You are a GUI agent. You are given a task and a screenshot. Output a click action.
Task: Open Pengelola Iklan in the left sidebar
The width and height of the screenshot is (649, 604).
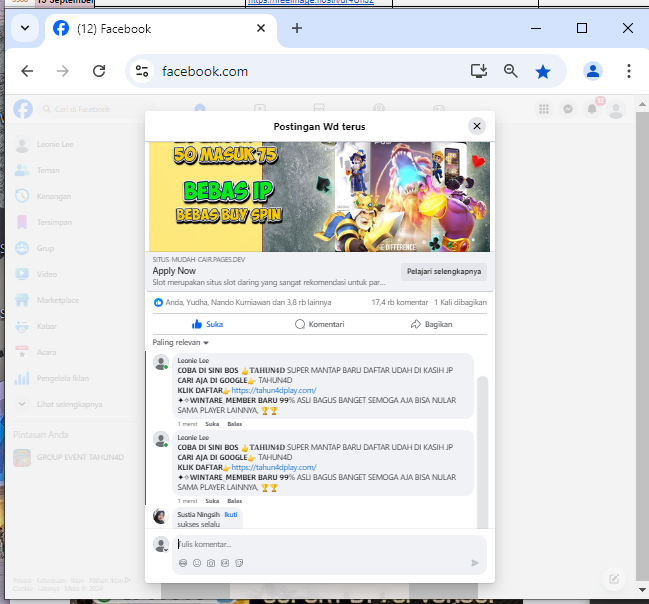coord(75,378)
